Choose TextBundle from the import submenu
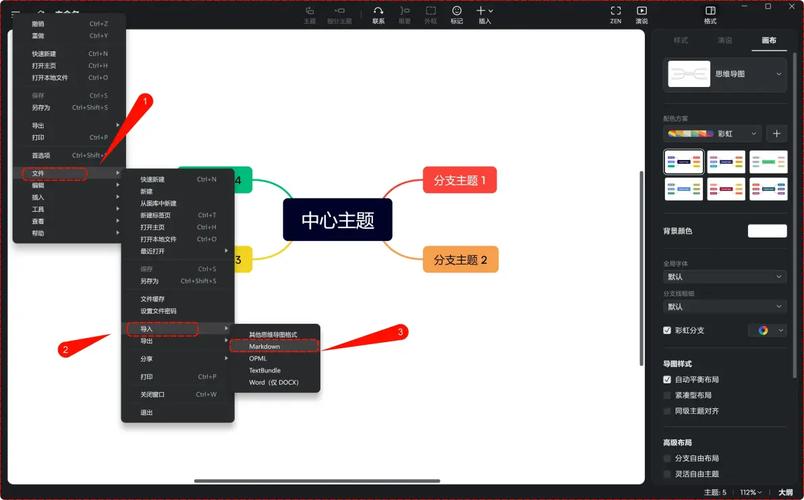The width and height of the screenshot is (804, 500). pos(274,370)
